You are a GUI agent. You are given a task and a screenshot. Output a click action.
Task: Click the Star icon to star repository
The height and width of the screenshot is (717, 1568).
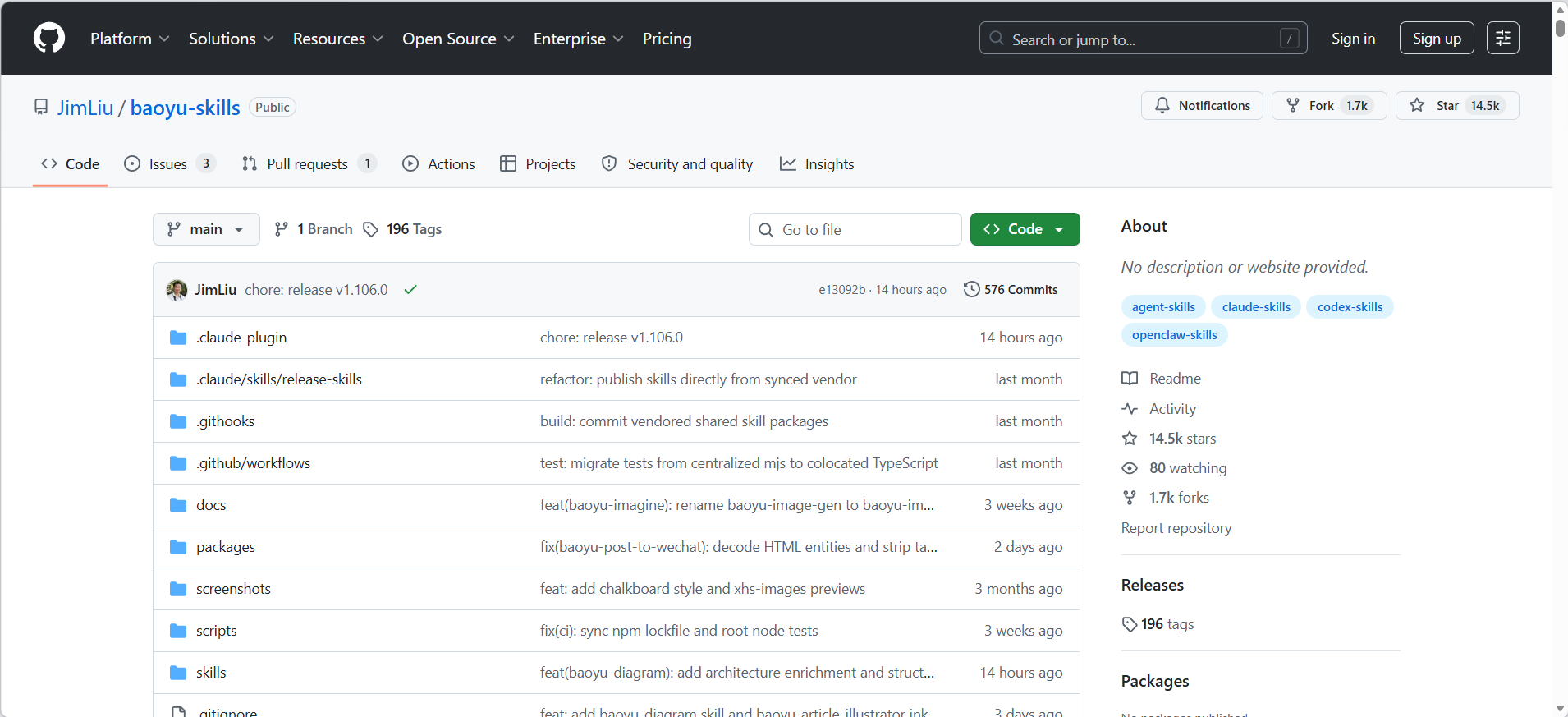coord(1417,105)
